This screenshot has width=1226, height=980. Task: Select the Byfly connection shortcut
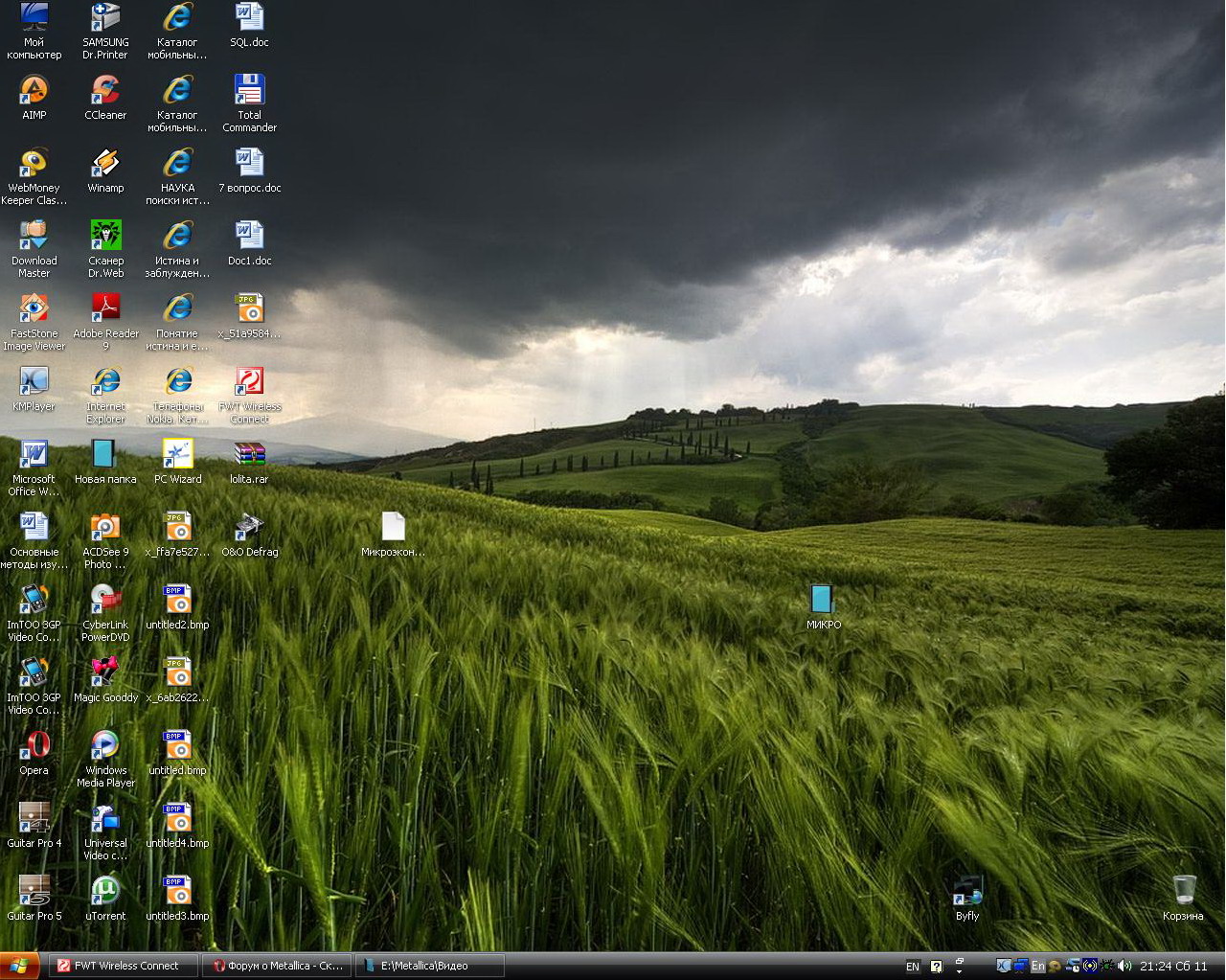(967, 892)
